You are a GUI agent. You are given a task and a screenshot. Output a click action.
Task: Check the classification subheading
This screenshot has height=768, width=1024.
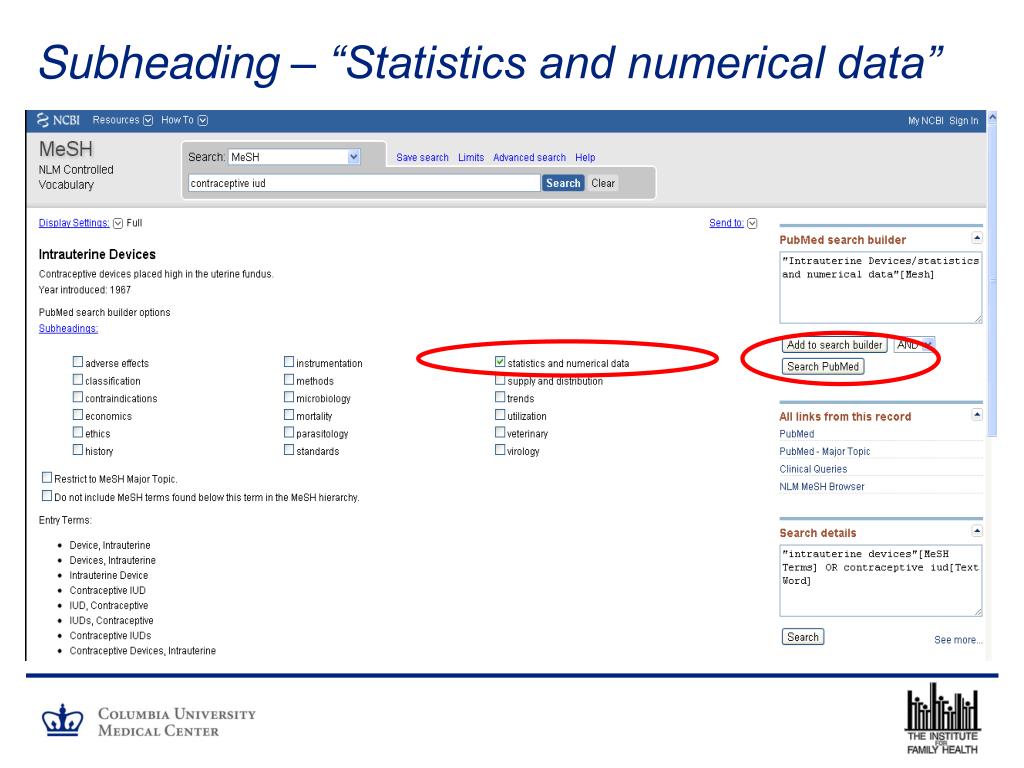[x=78, y=379]
